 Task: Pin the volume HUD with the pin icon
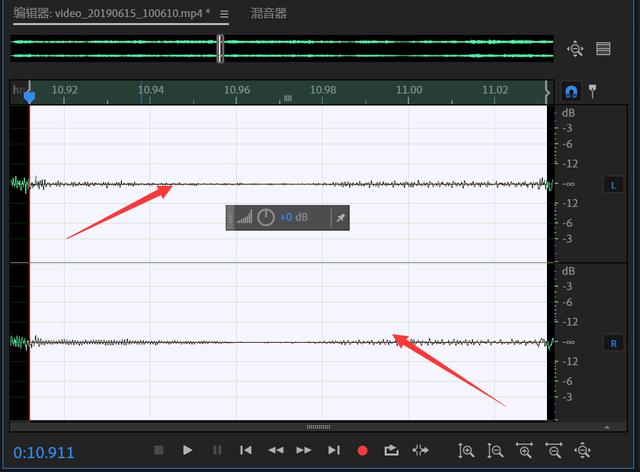click(340, 218)
